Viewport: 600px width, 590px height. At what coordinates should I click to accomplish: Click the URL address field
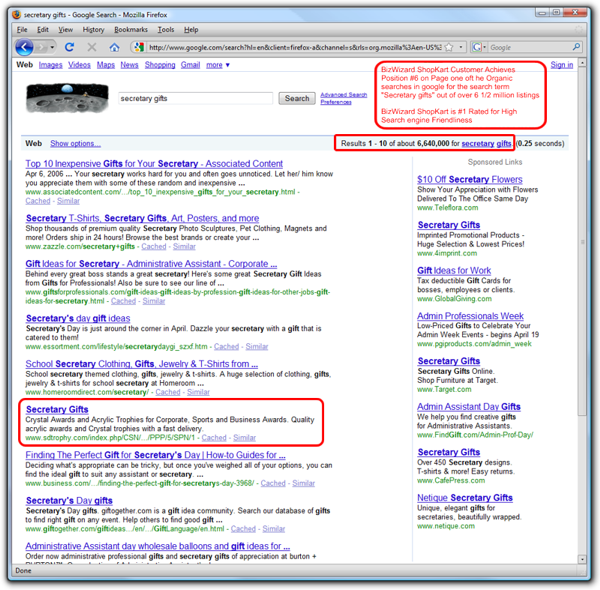tap(295, 47)
